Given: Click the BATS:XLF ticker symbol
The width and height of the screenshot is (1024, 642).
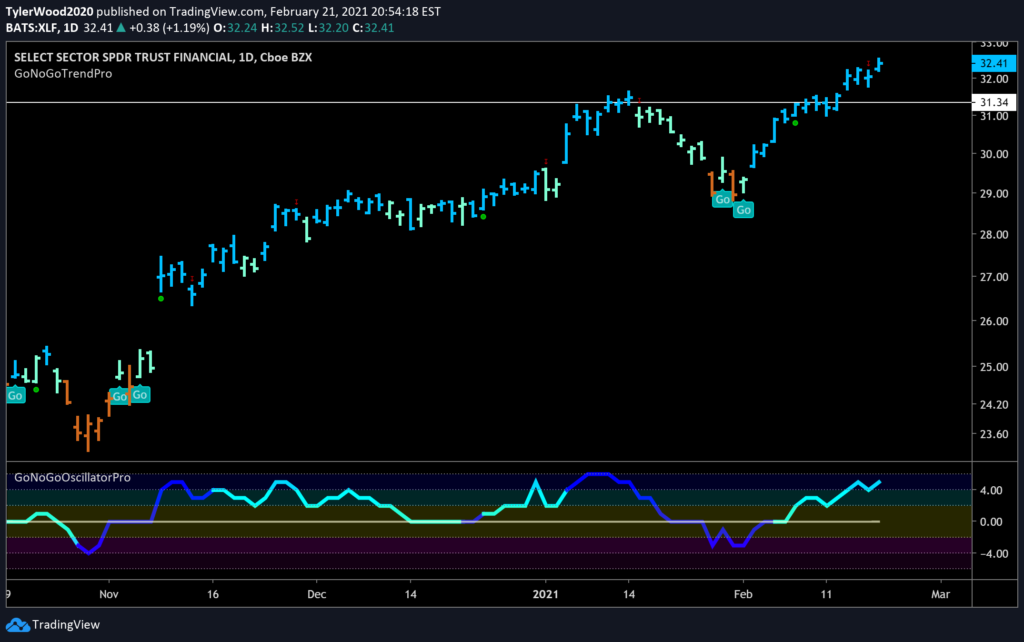Looking at the screenshot, I should click(x=32, y=28).
